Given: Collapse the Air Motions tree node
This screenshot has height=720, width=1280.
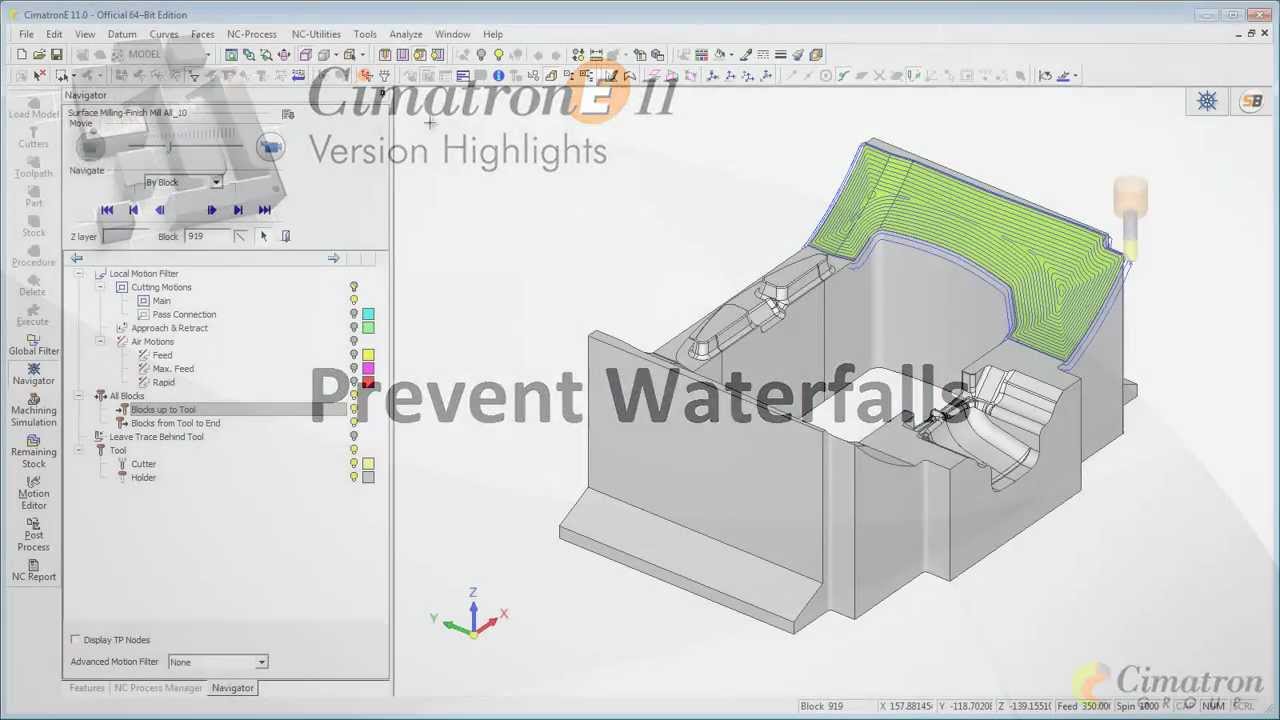Looking at the screenshot, I should point(100,342).
